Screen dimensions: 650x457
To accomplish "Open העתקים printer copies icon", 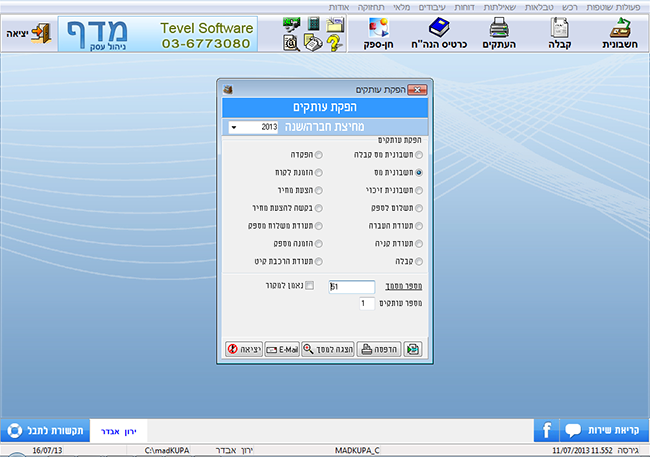I will click(x=500, y=33).
